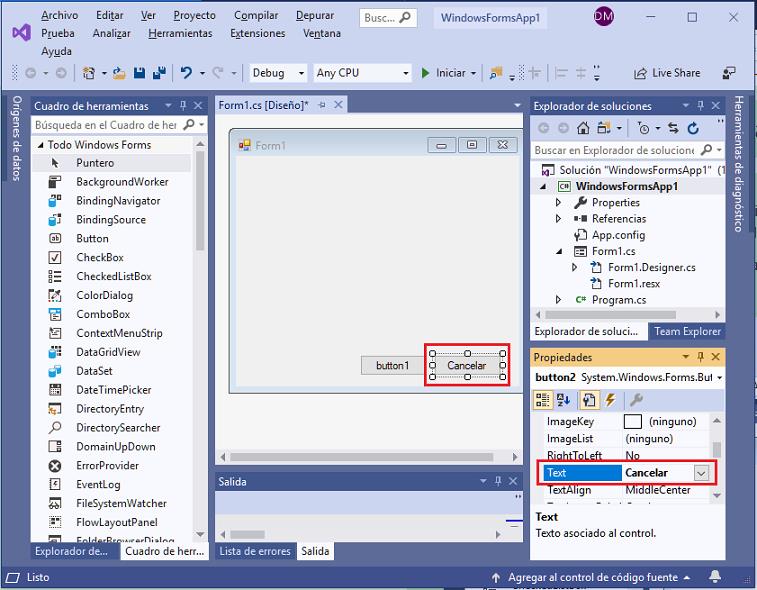Select the ColorDialog toolbox item
The image size is (757, 590).
coord(104,295)
